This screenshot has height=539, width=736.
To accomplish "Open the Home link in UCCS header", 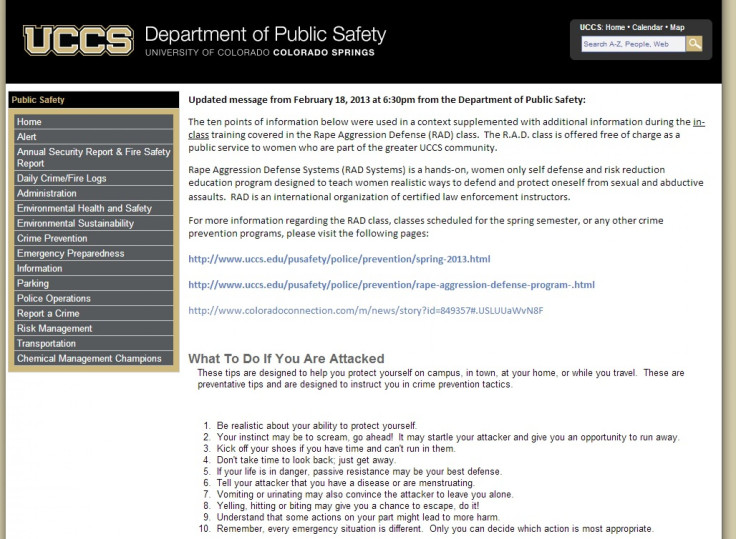I will click(x=615, y=27).
